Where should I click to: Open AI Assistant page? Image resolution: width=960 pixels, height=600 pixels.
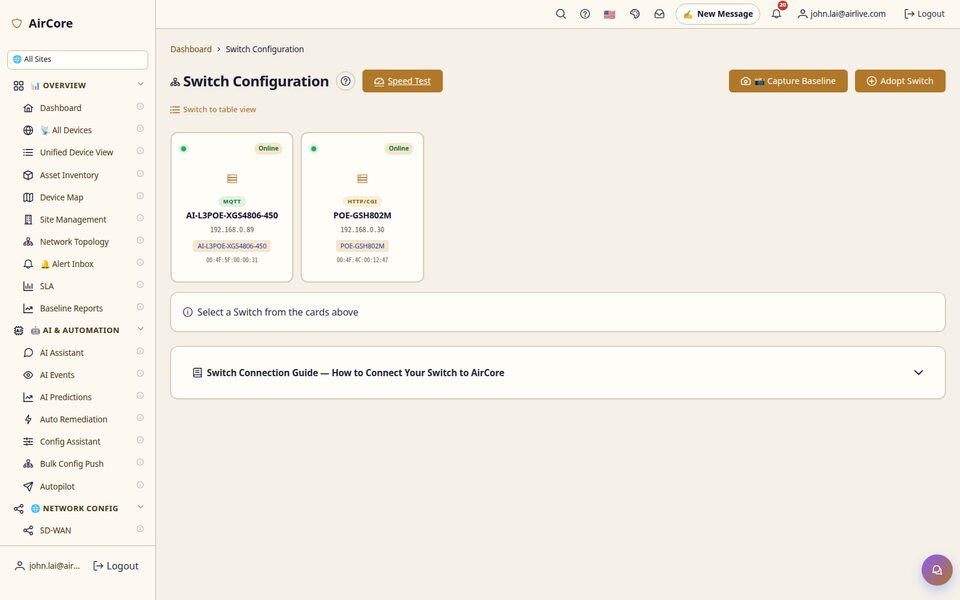click(61, 353)
